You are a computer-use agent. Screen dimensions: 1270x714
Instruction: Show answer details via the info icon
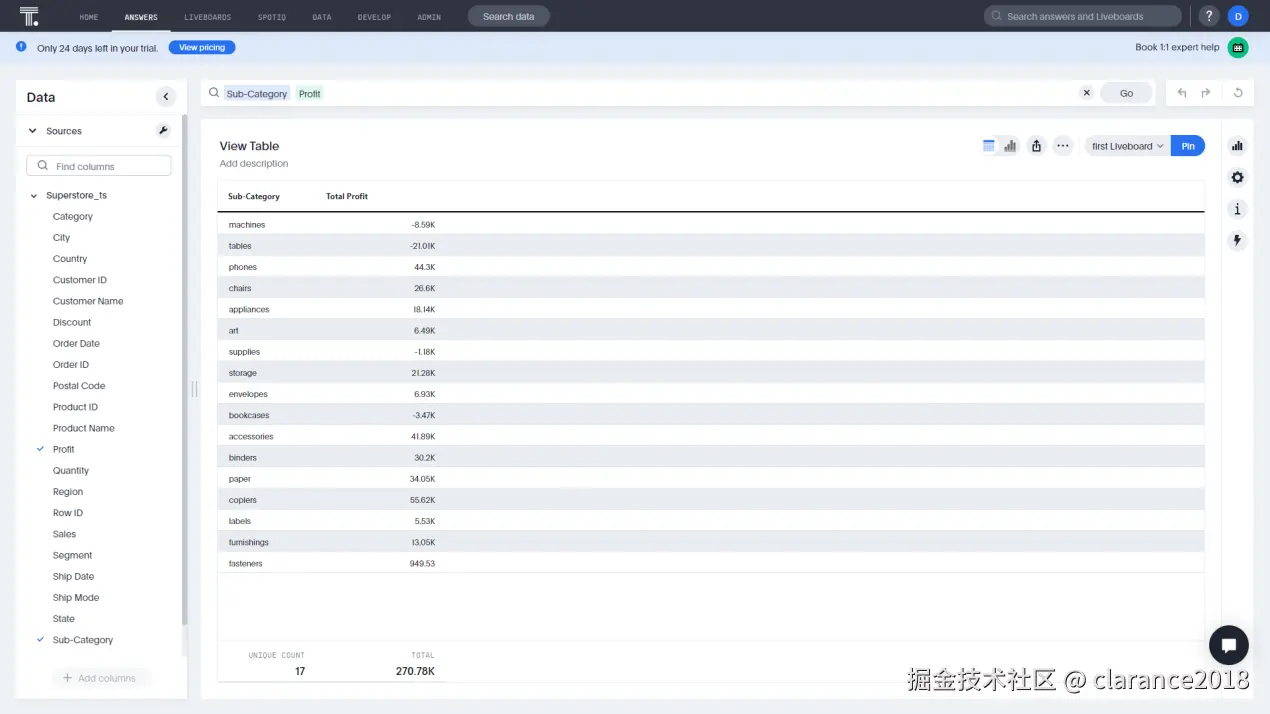(x=1237, y=209)
